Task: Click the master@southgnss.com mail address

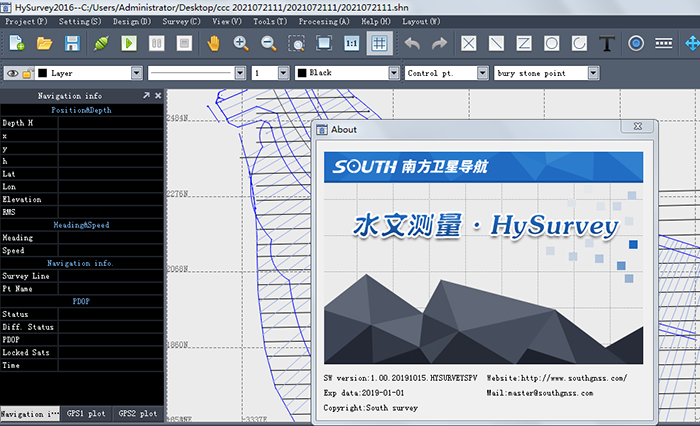Action: pos(551,393)
